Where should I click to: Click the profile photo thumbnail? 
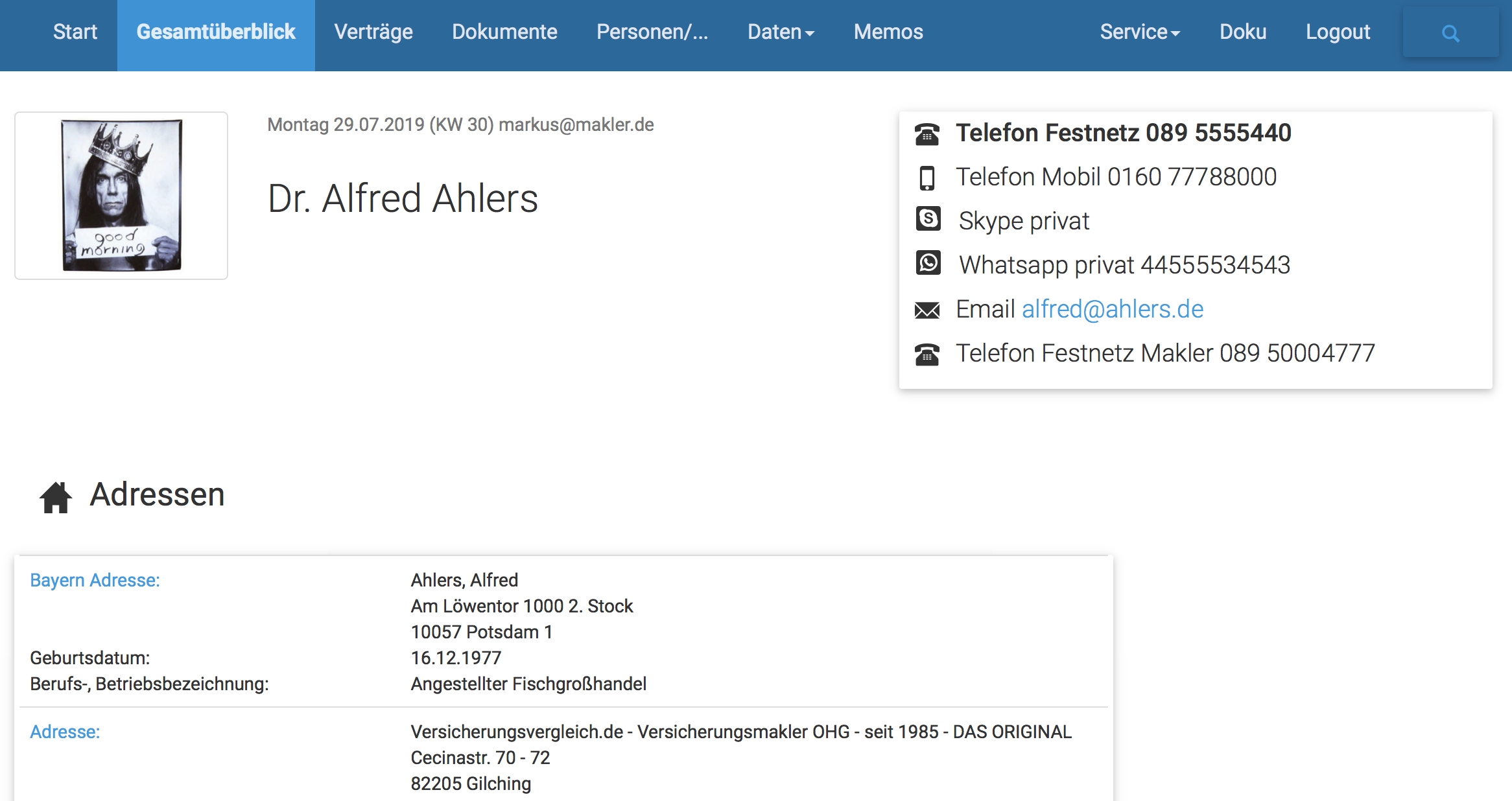point(121,195)
